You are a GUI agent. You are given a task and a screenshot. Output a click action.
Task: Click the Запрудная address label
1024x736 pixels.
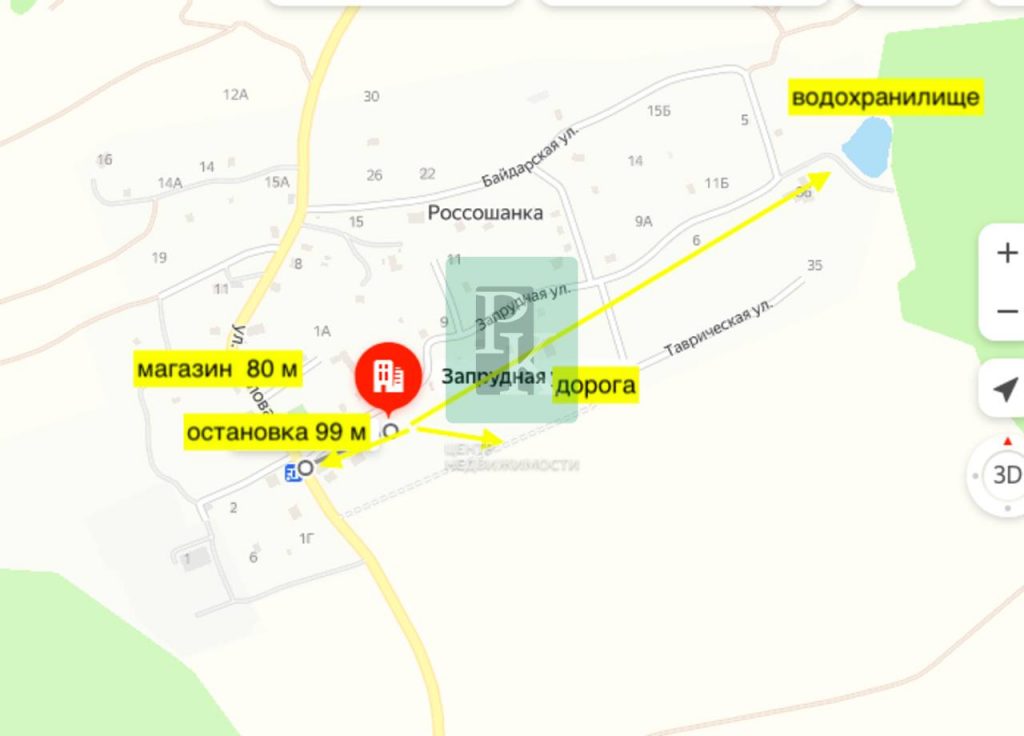click(496, 377)
